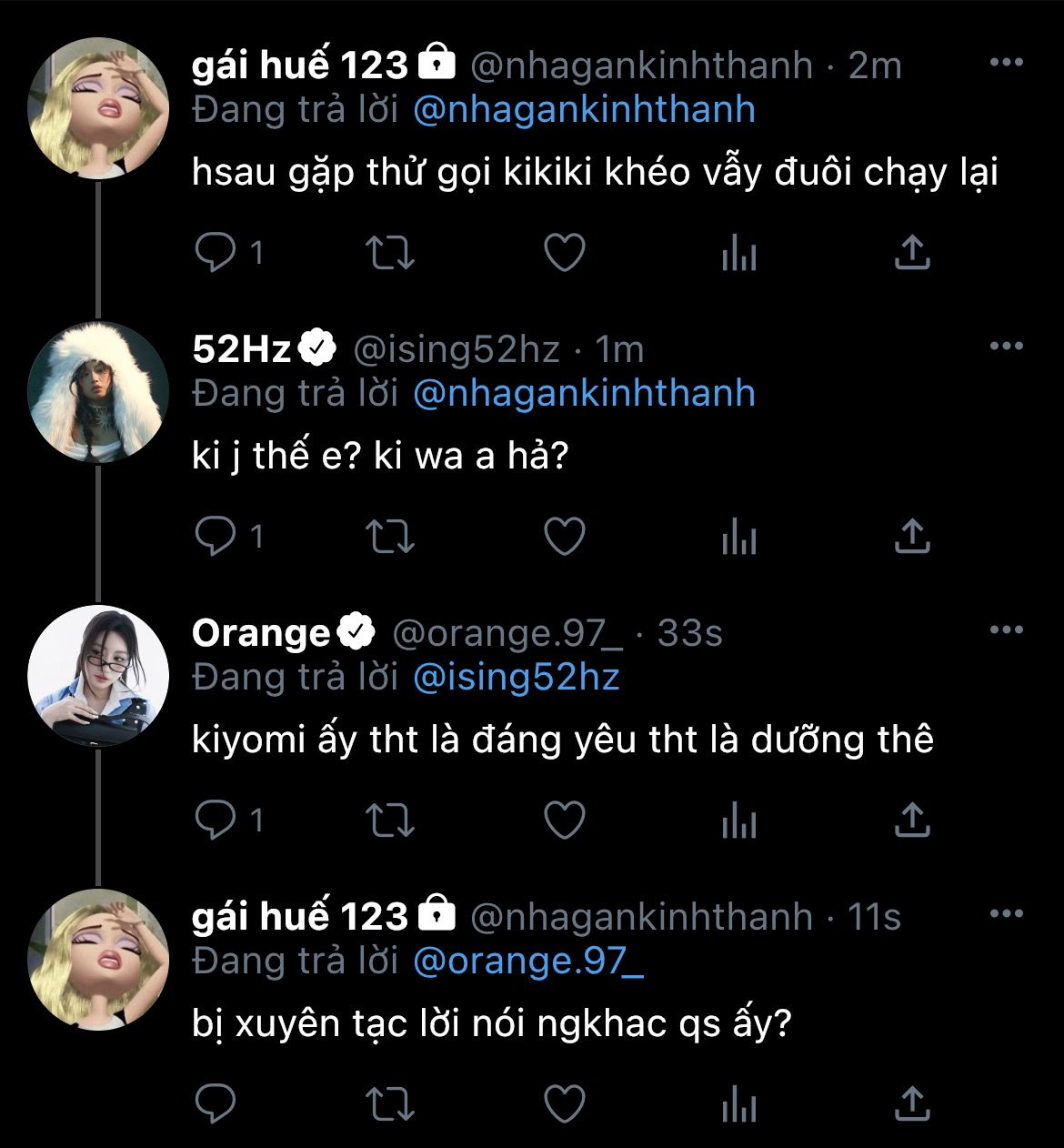Open more options for first tweet

click(1006, 63)
